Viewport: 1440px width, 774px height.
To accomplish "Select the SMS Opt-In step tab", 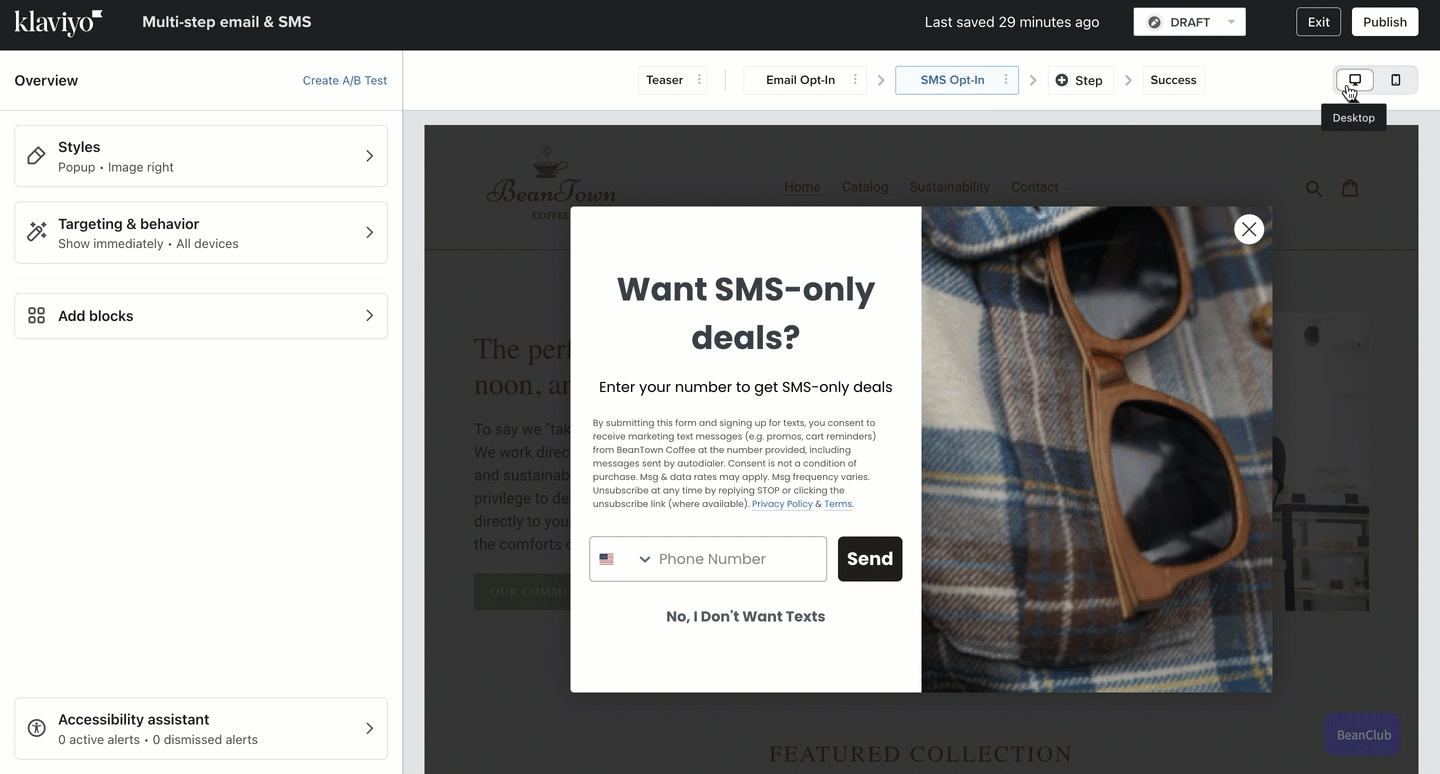I will (952, 80).
